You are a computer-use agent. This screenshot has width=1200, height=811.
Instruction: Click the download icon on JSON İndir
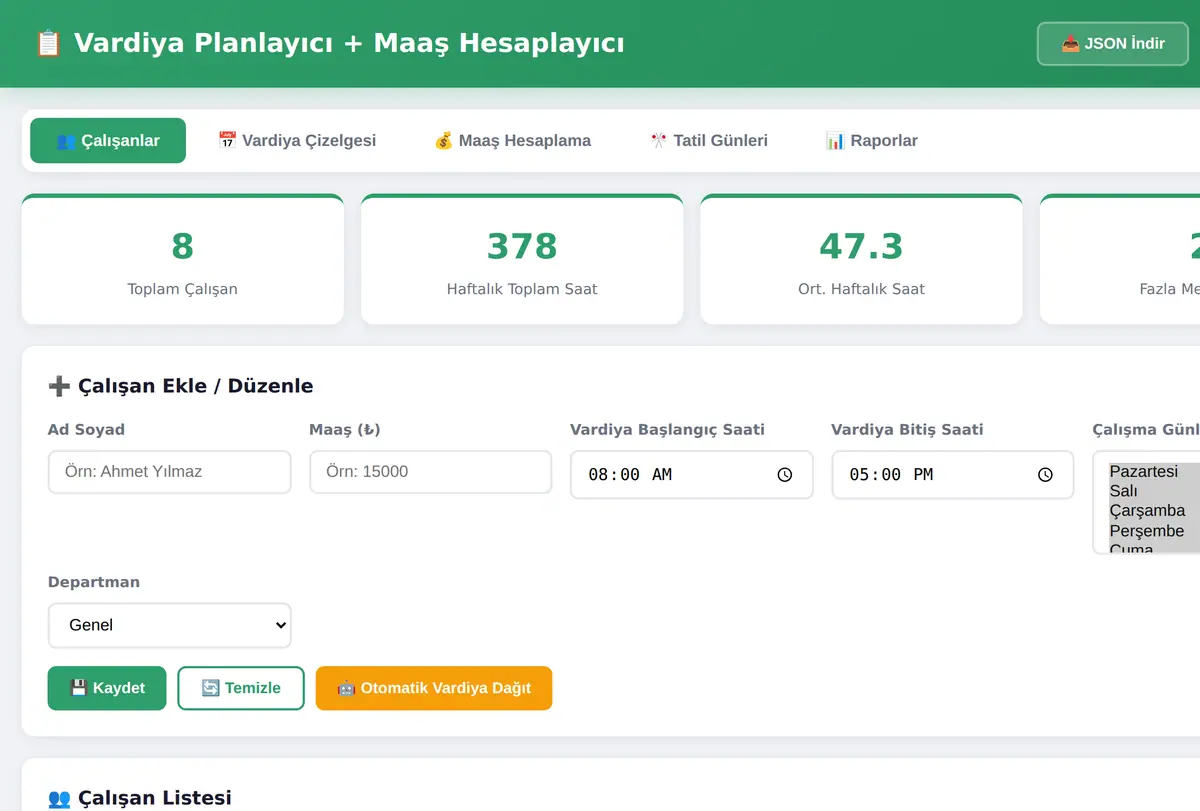click(x=1071, y=44)
